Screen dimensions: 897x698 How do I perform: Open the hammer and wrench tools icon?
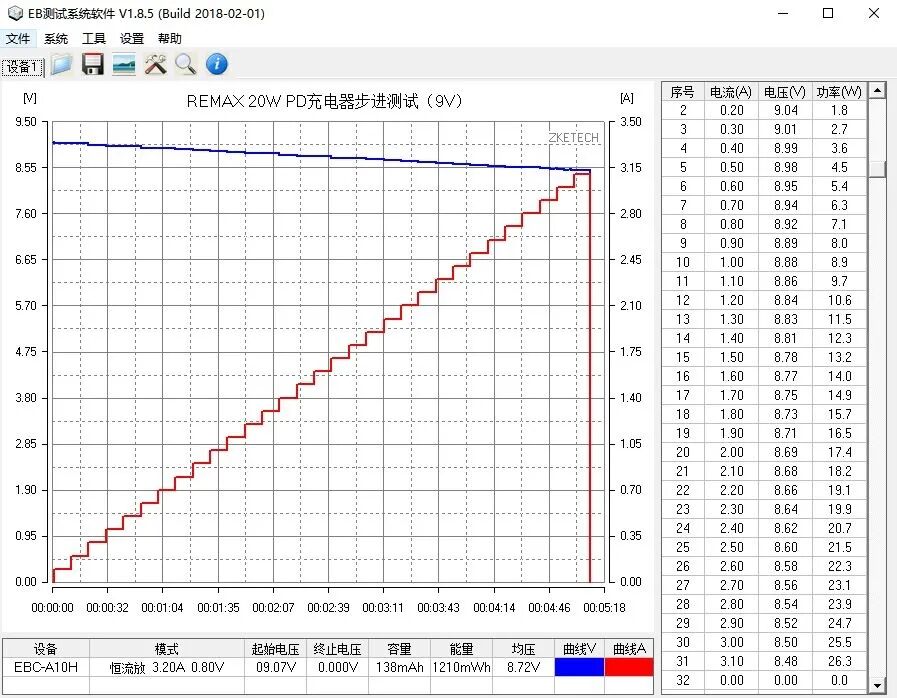155,64
